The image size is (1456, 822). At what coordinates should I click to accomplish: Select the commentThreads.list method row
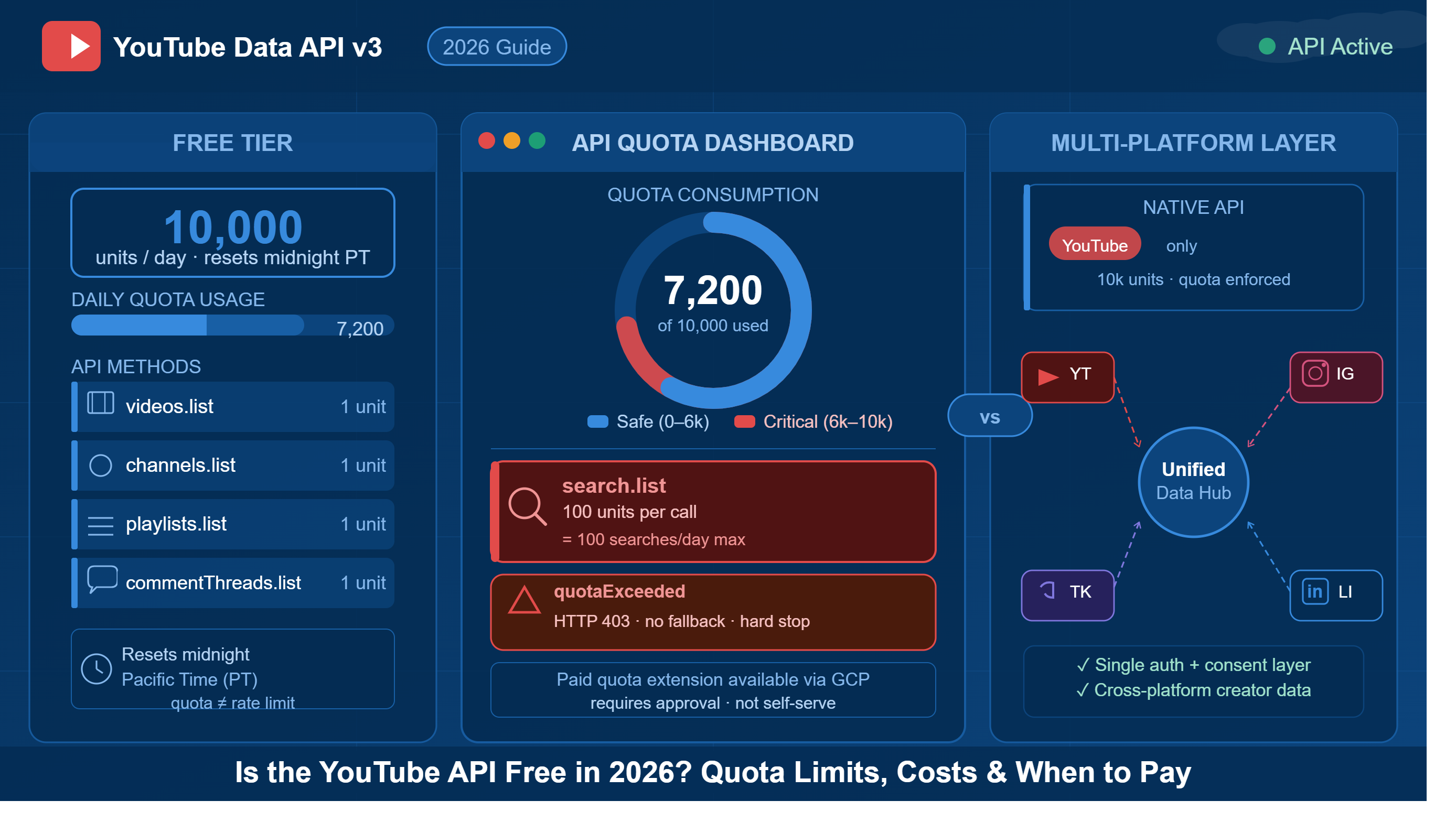[x=232, y=583]
